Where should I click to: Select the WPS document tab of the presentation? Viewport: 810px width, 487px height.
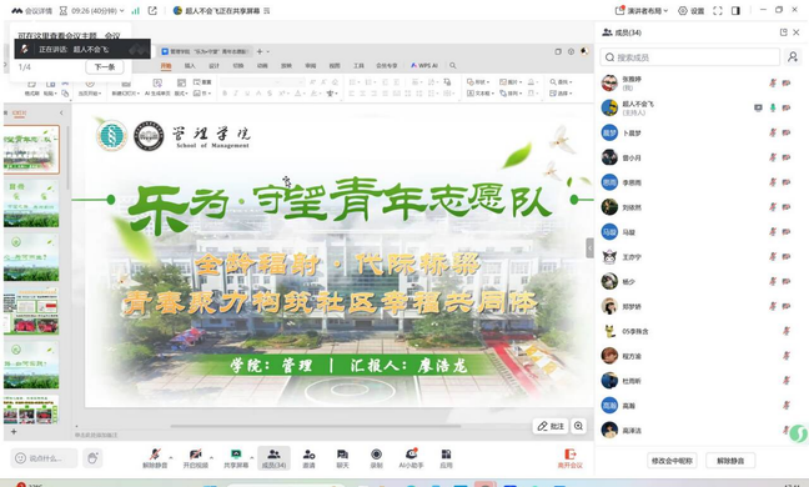pyautogui.click(x=206, y=52)
